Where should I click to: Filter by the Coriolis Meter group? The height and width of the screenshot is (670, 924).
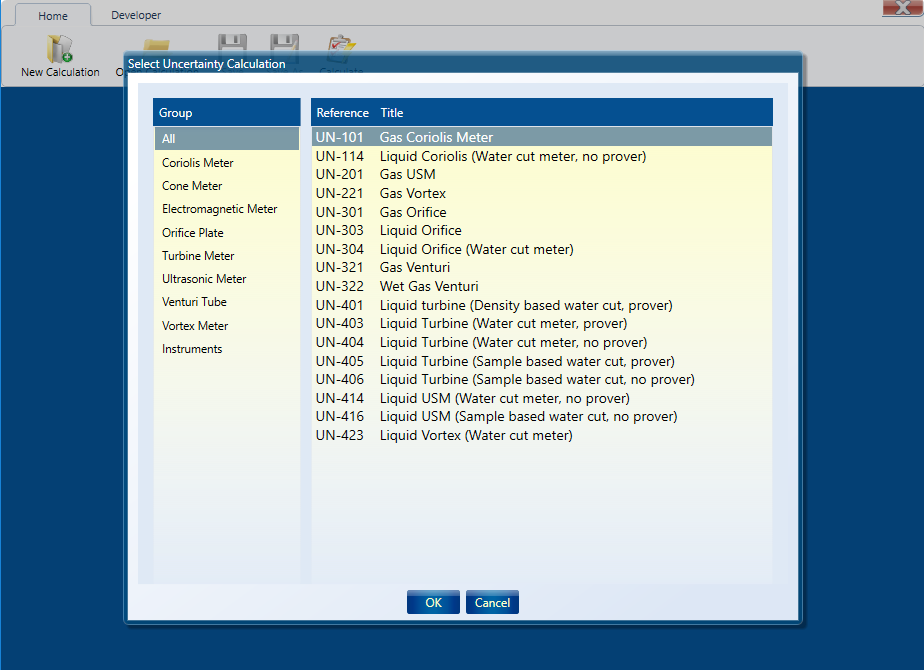pos(227,163)
